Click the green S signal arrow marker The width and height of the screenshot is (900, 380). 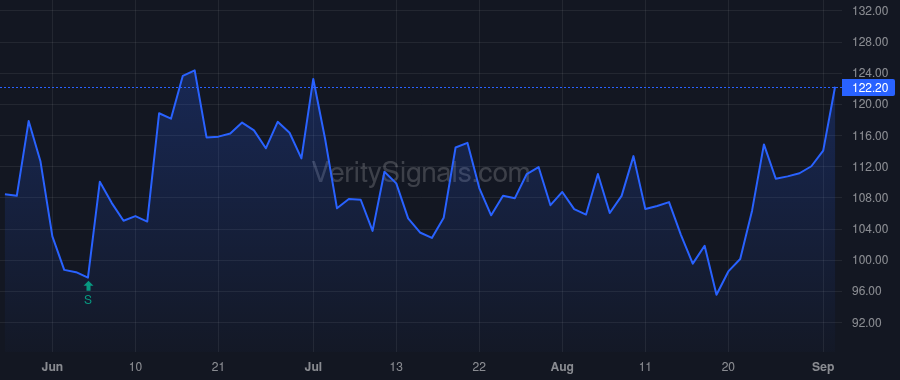pyautogui.click(x=88, y=286)
